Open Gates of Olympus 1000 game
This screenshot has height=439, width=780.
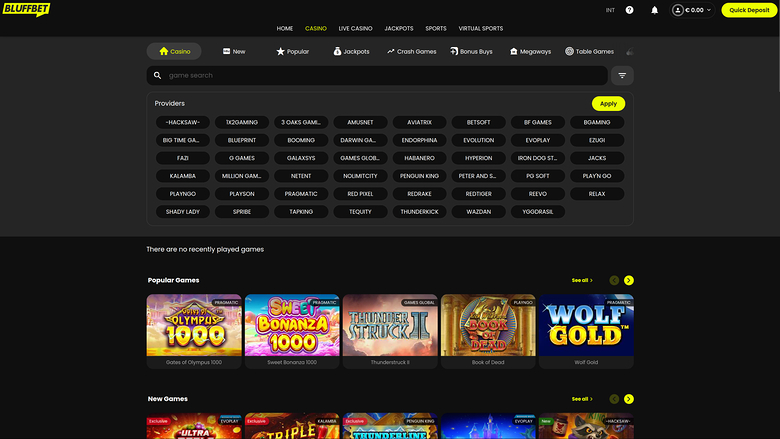click(x=194, y=331)
